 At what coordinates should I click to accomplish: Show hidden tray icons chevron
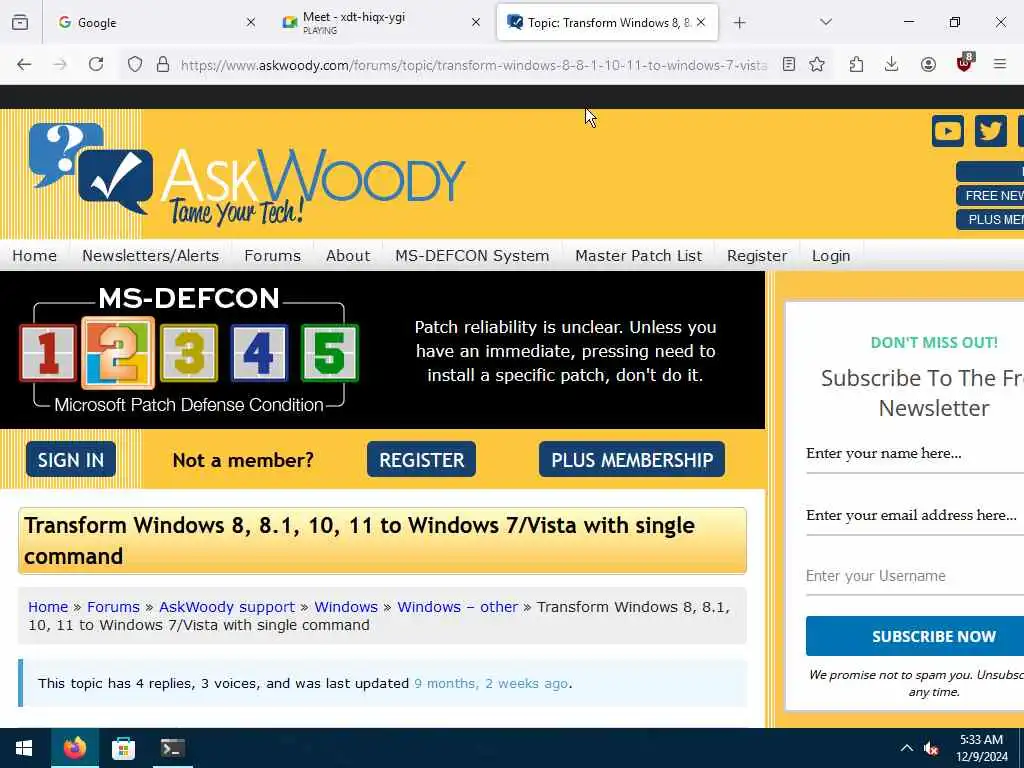(906, 748)
